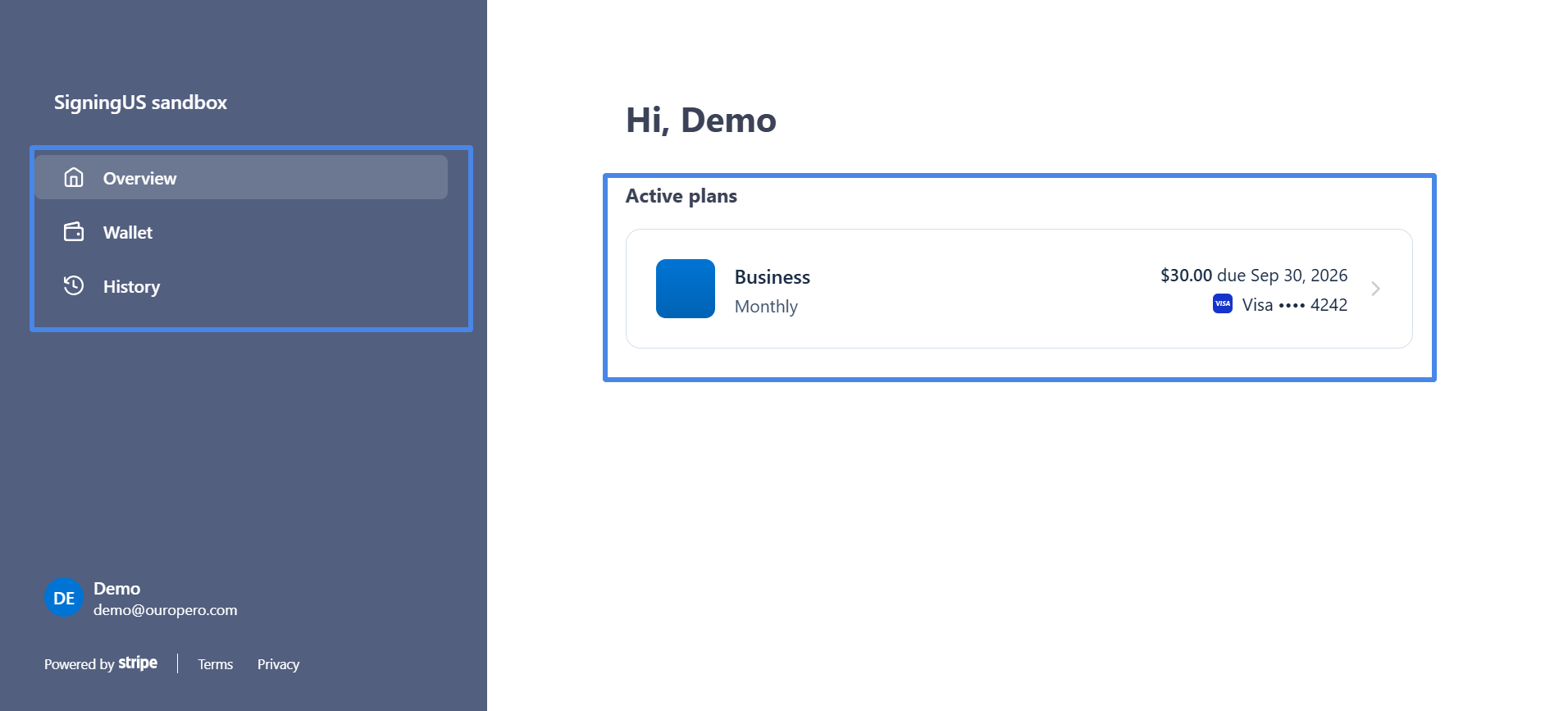Go to the History menu label
The image size is (1568, 711).
click(x=131, y=287)
